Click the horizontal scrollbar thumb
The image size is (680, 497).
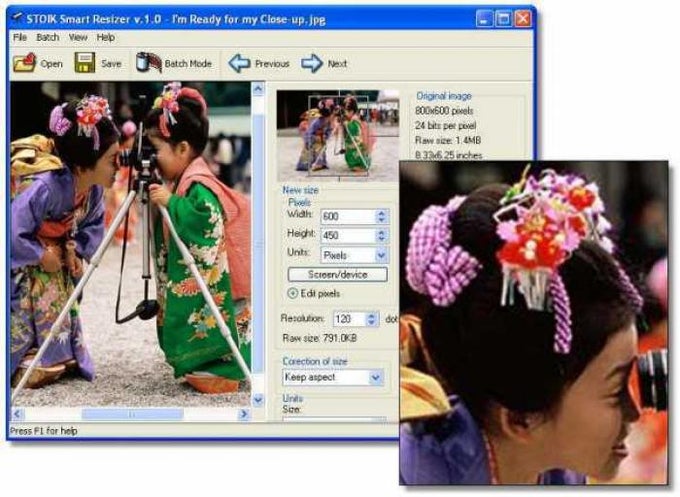132,414
